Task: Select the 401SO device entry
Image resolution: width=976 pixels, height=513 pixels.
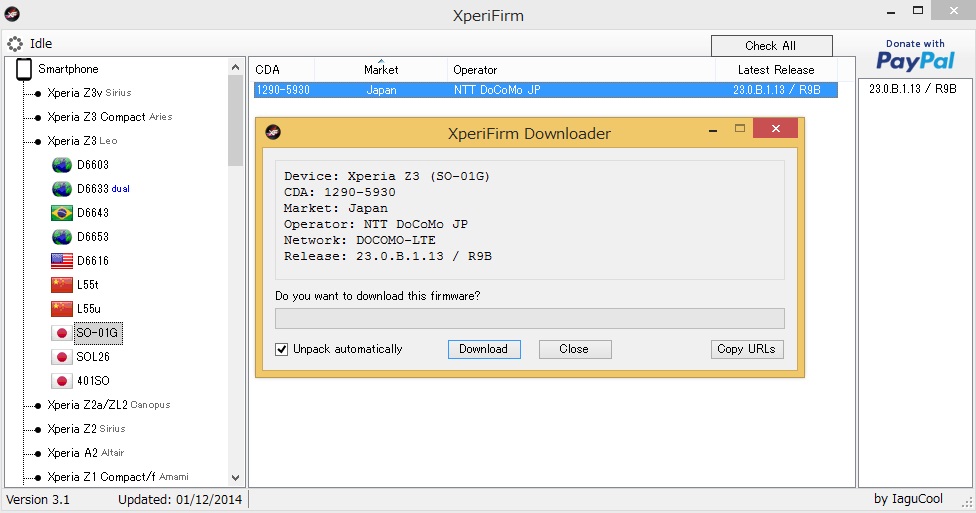Action: [93, 381]
